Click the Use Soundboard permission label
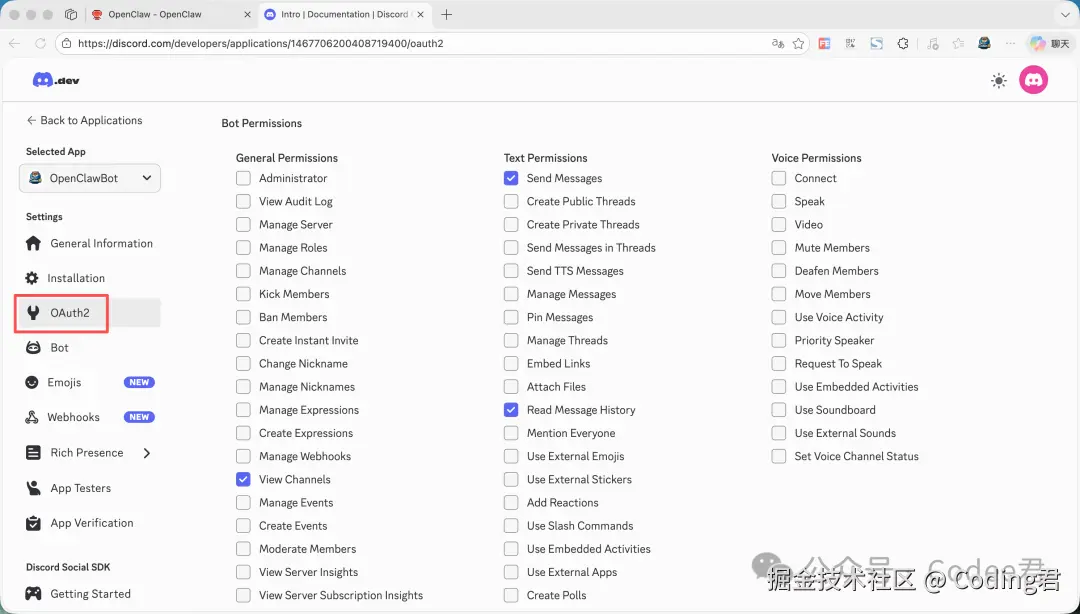 click(835, 409)
